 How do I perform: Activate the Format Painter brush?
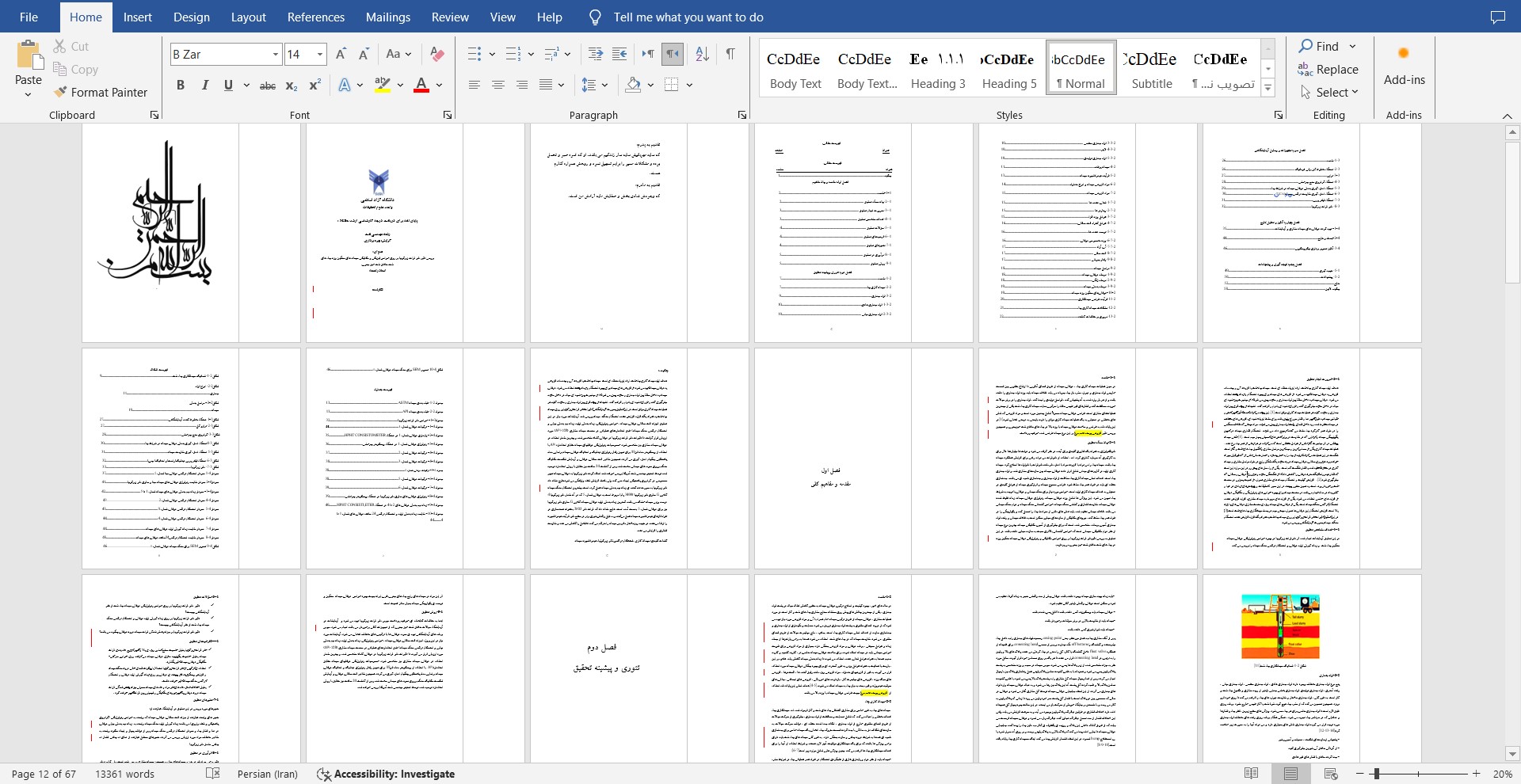(x=60, y=93)
